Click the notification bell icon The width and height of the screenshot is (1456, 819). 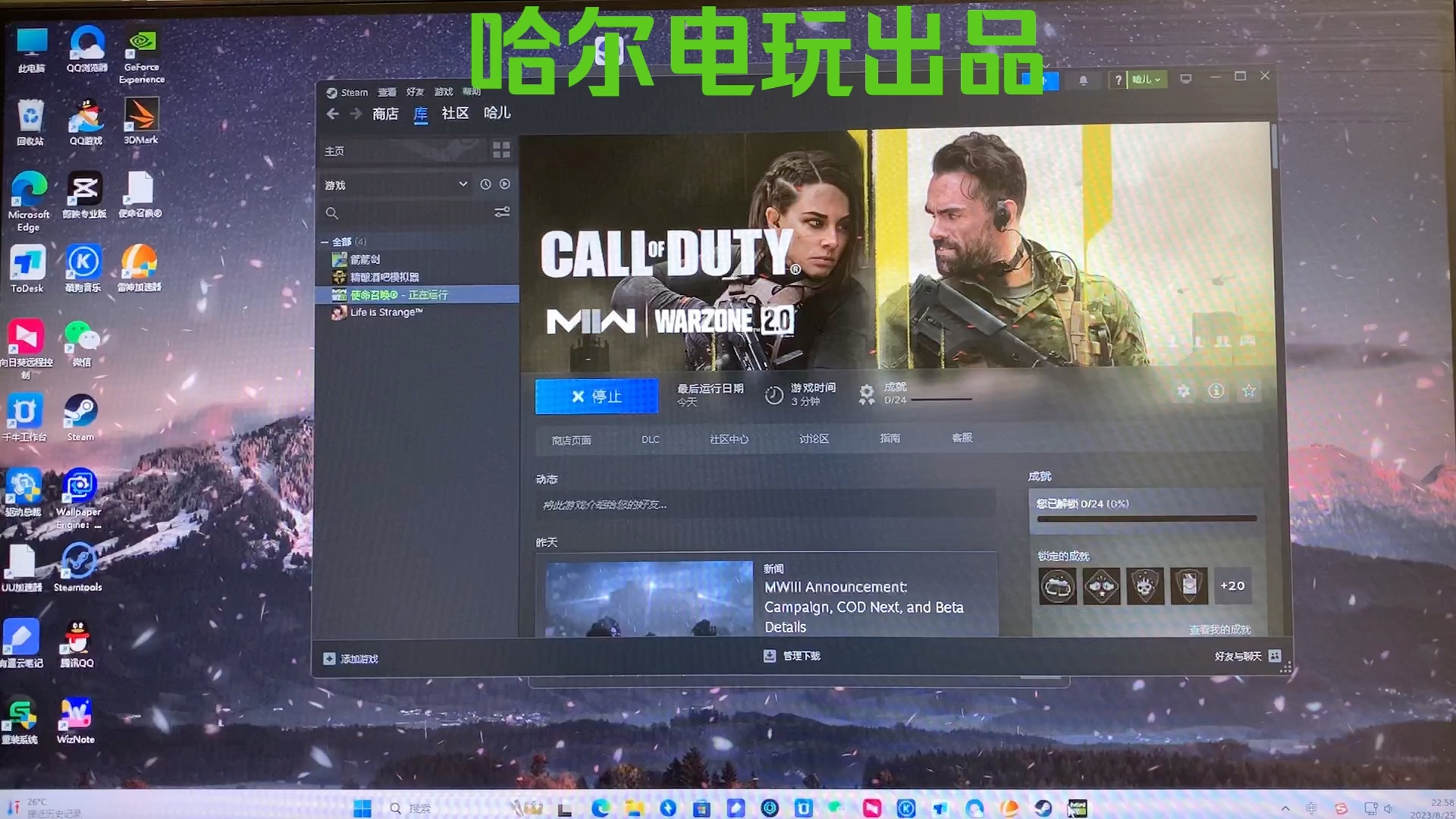click(x=1084, y=79)
